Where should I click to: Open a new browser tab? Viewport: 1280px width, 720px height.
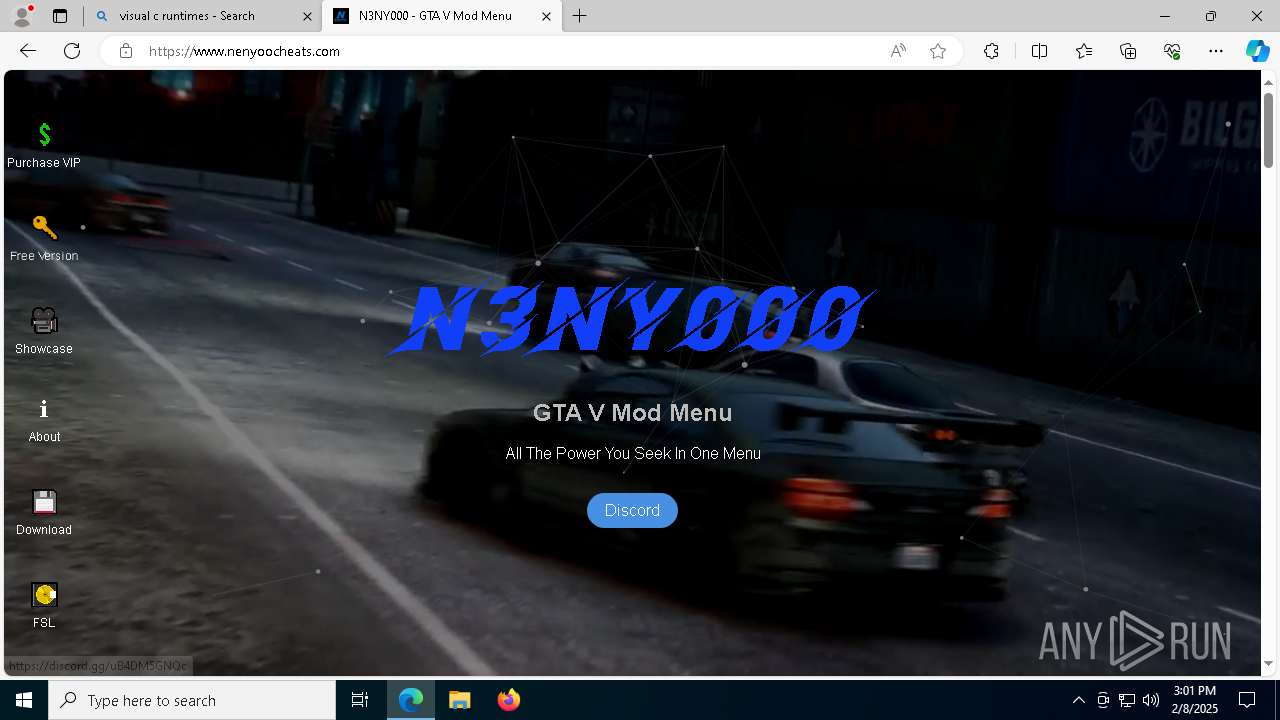point(580,16)
